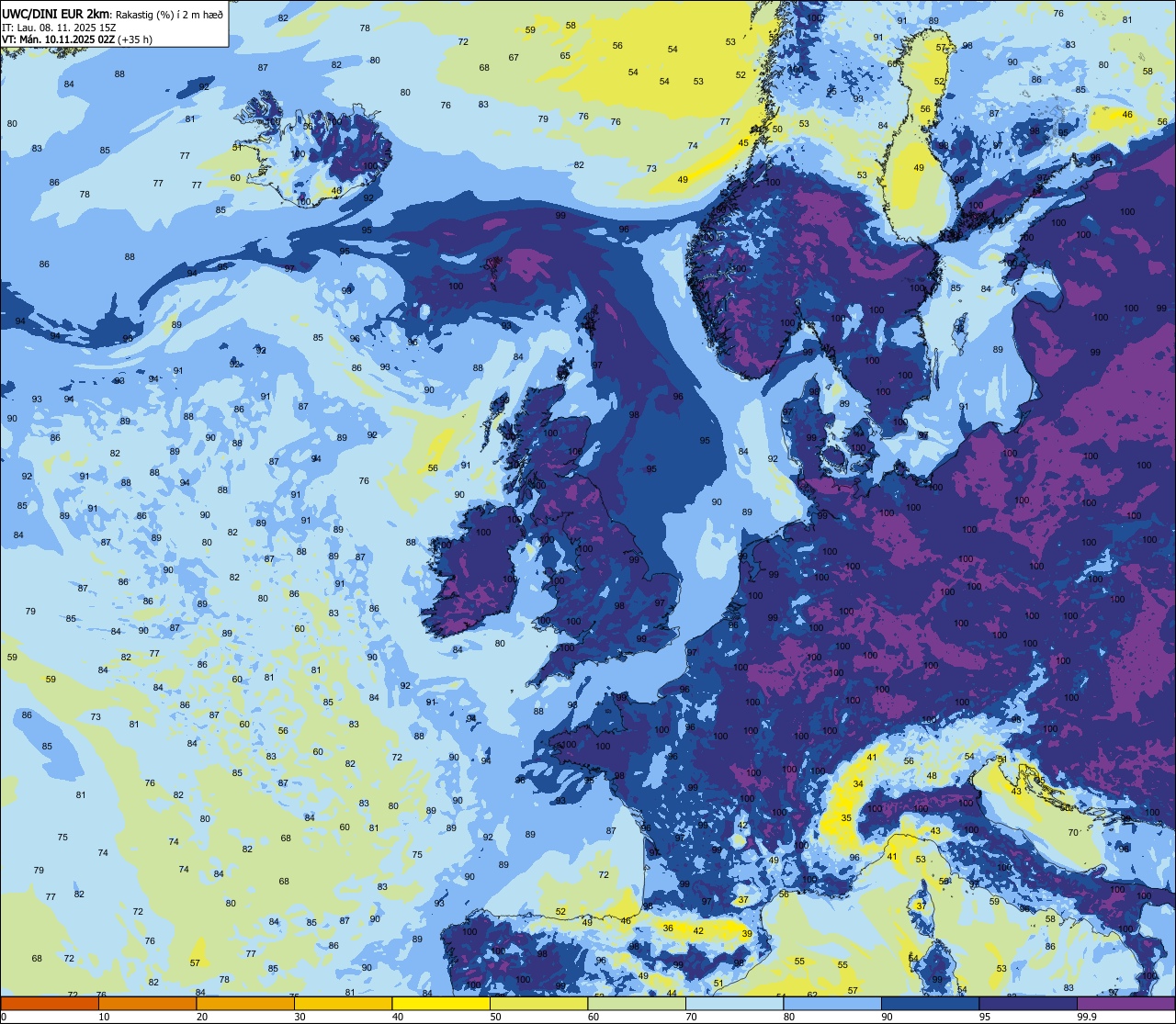
Task: Click the humidity value "36" over Spain
Action: [668, 928]
